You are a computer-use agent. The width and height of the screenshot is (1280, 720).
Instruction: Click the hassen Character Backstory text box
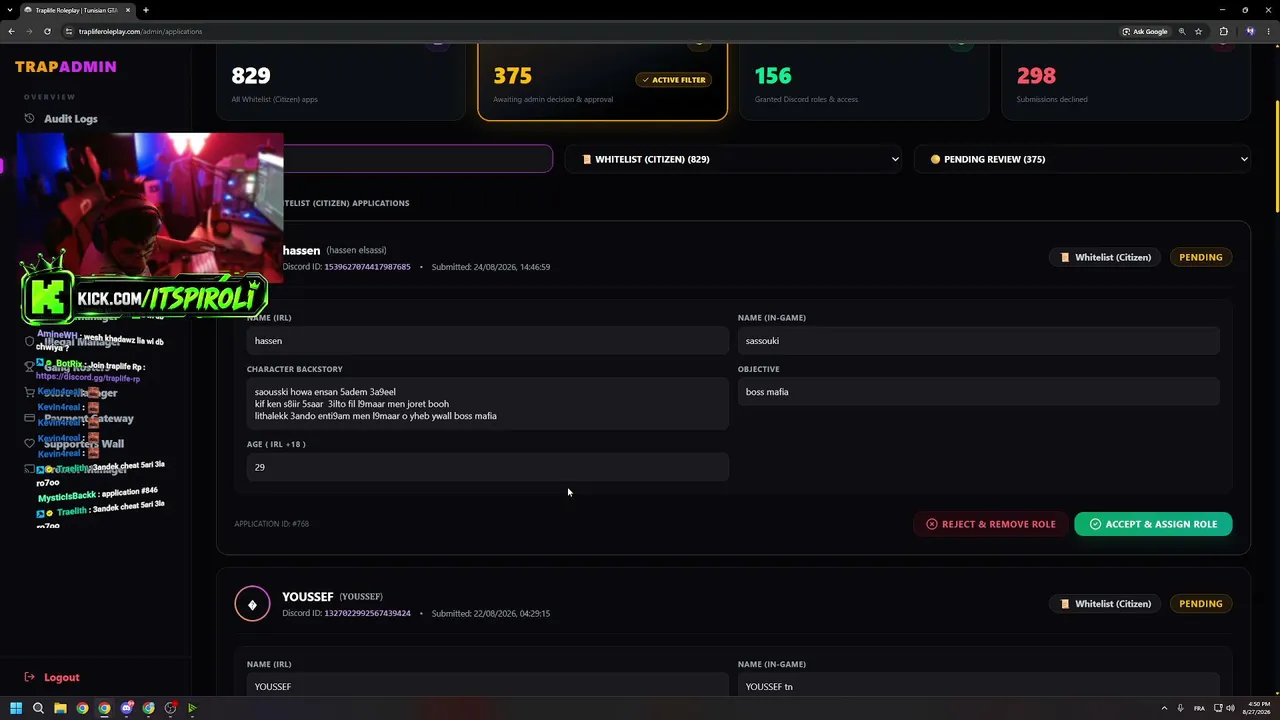(488, 404)
